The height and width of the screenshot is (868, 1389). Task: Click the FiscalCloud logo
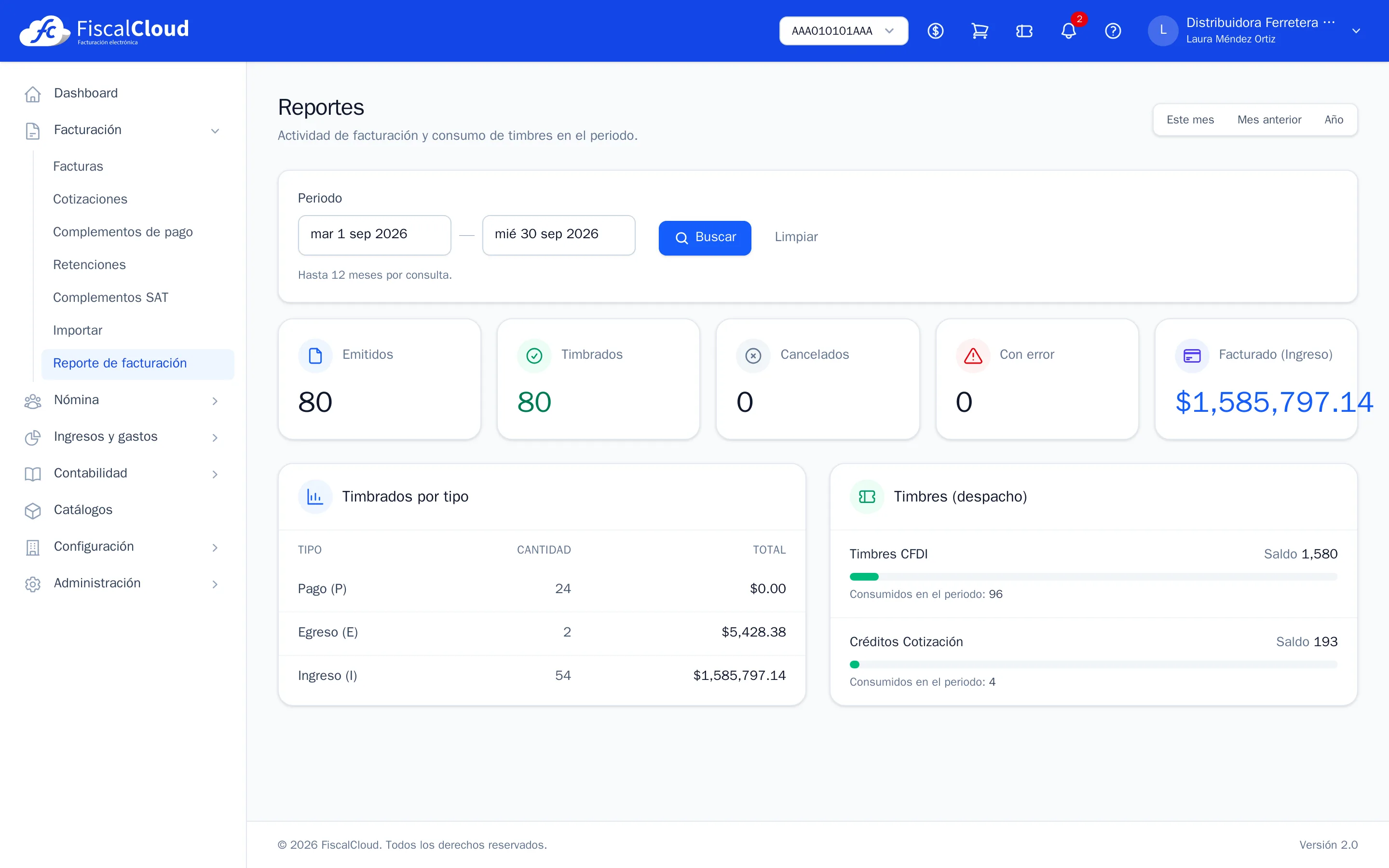click(104, 30)
